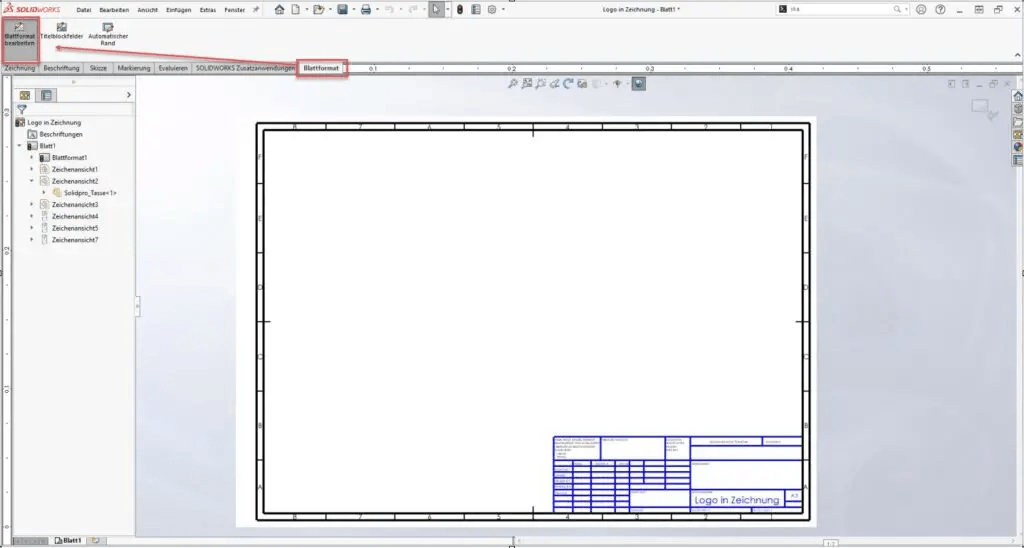Click the Home icon in the top toolbar
The image size is (1024, 548).
[x=279, y=10]
